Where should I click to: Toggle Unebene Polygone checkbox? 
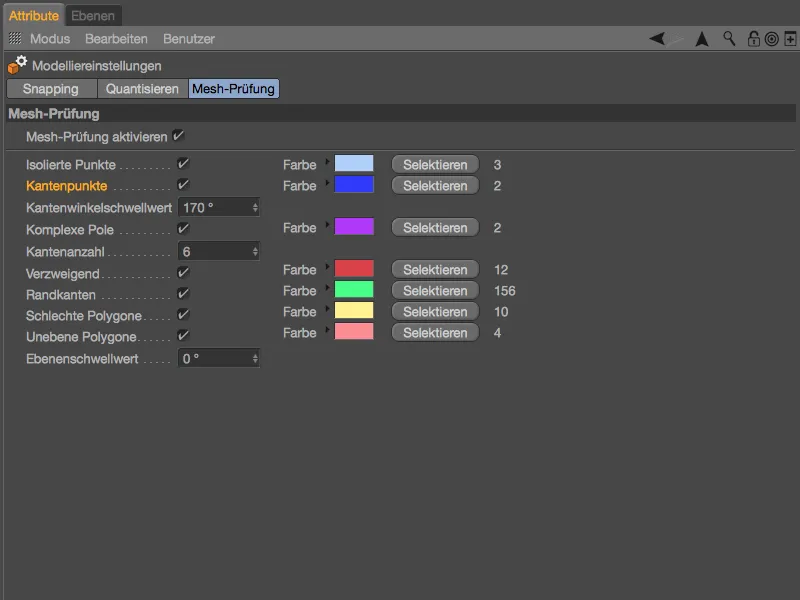183,336
